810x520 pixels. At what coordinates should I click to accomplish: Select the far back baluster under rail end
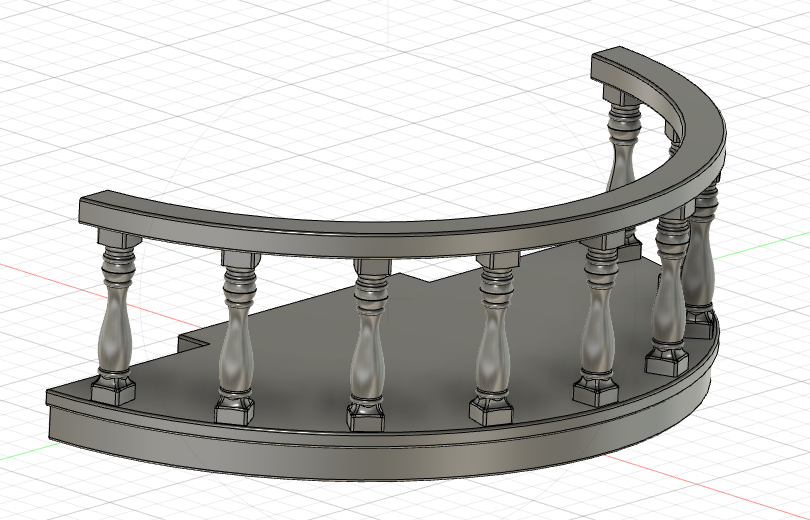[x=623, y=160]
